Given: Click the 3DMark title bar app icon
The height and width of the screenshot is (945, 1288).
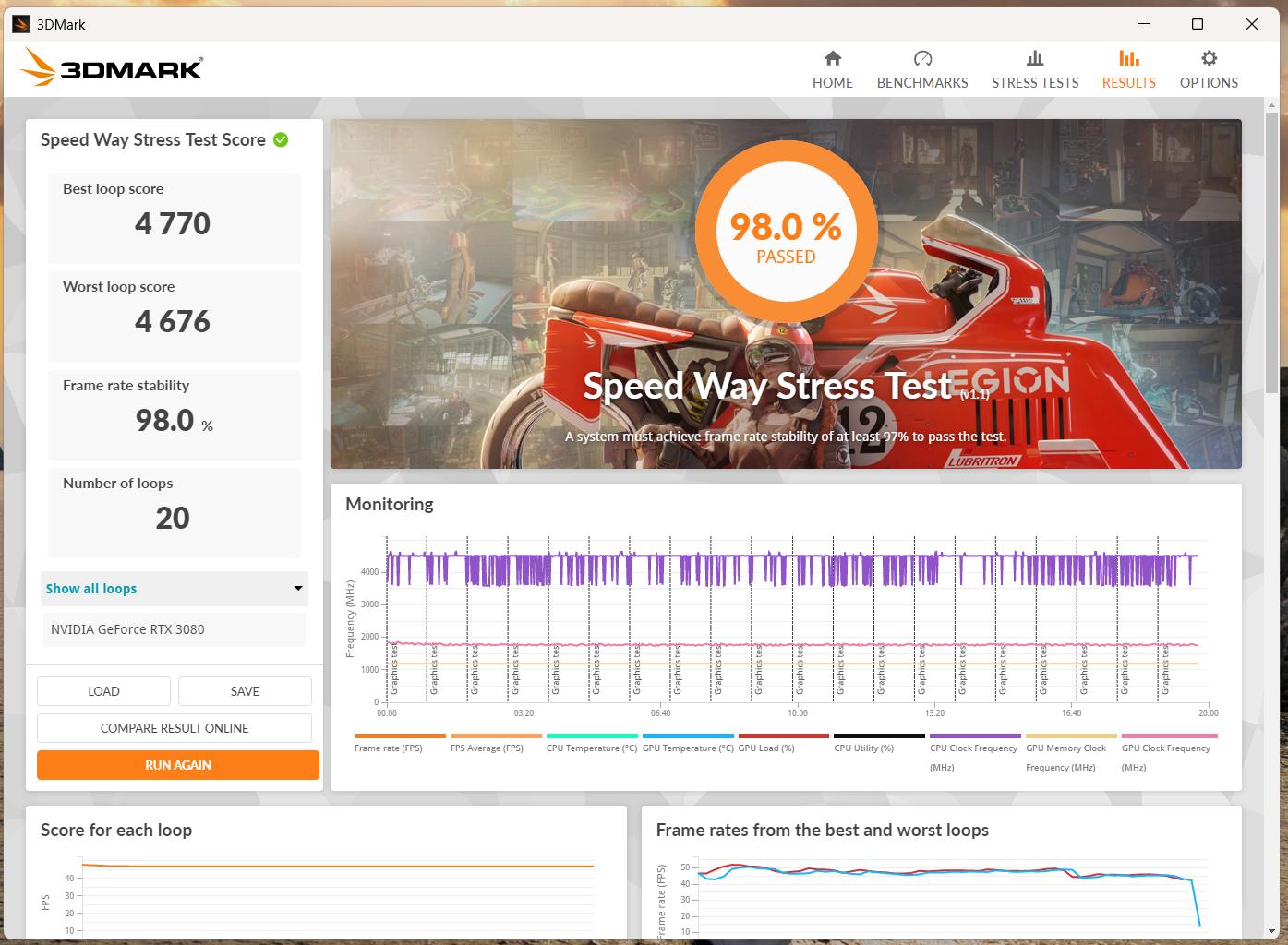Looking at the screenshot, I should tap(20, 24).
